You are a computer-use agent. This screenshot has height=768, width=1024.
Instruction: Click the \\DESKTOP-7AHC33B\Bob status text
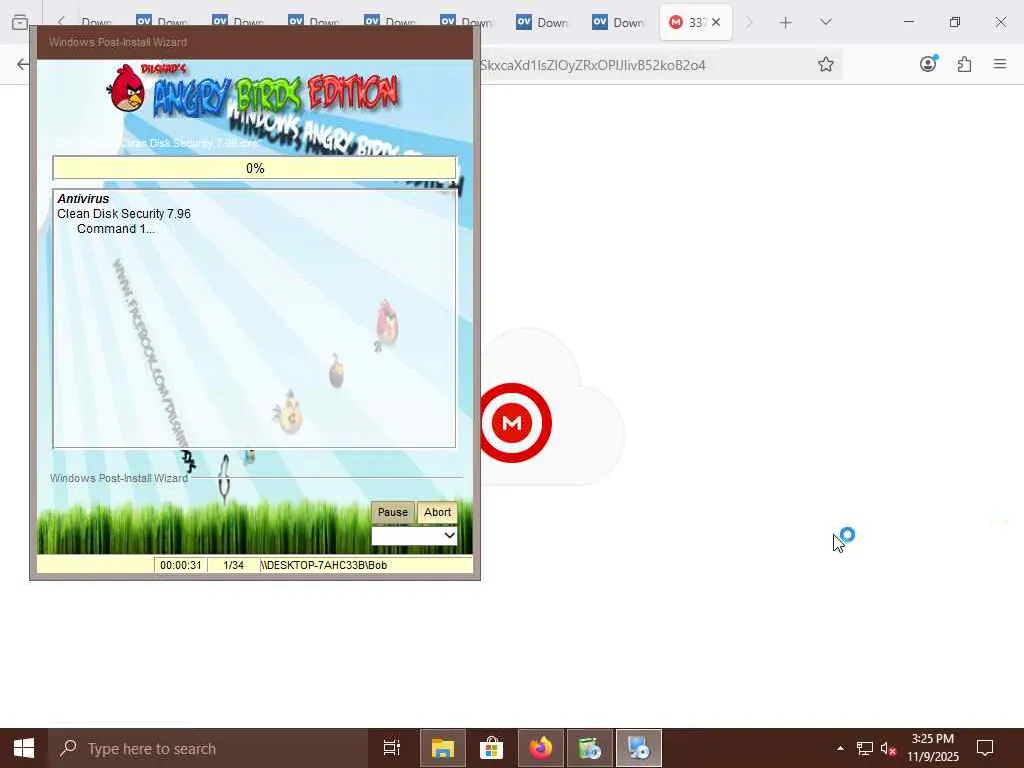click(x=324, y=565)
